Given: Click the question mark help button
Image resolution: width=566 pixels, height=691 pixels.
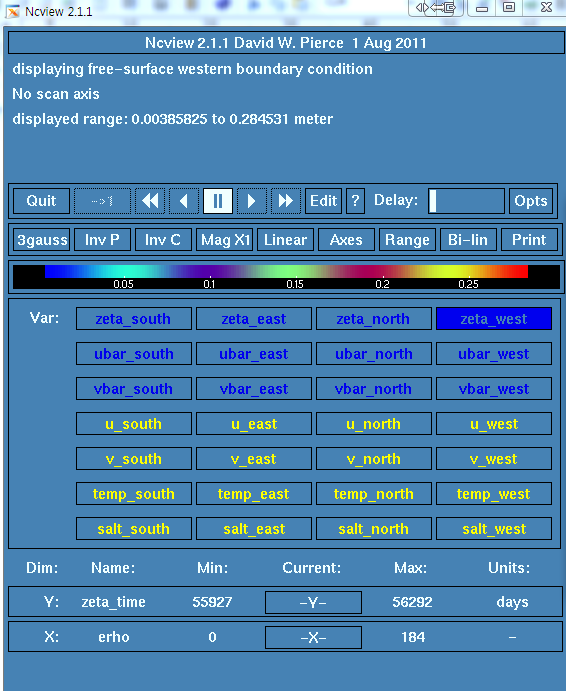Looking at the screenshot, I should click(355, 201).
